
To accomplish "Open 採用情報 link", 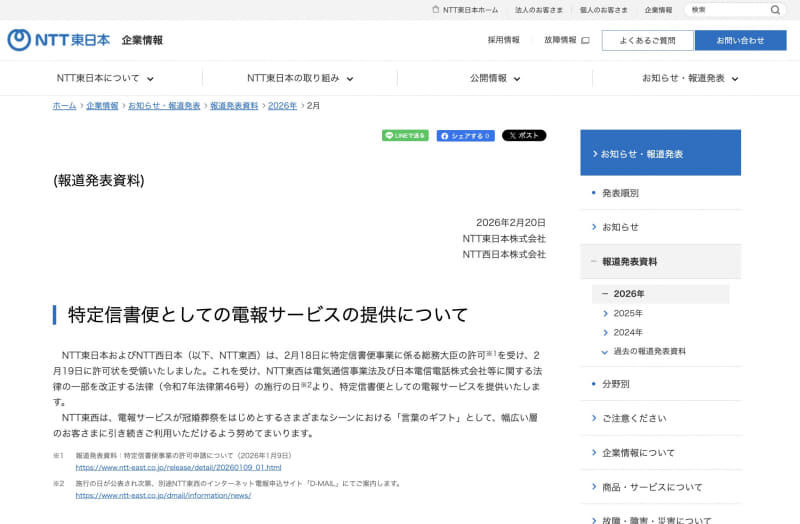I will tap(503, 40).
